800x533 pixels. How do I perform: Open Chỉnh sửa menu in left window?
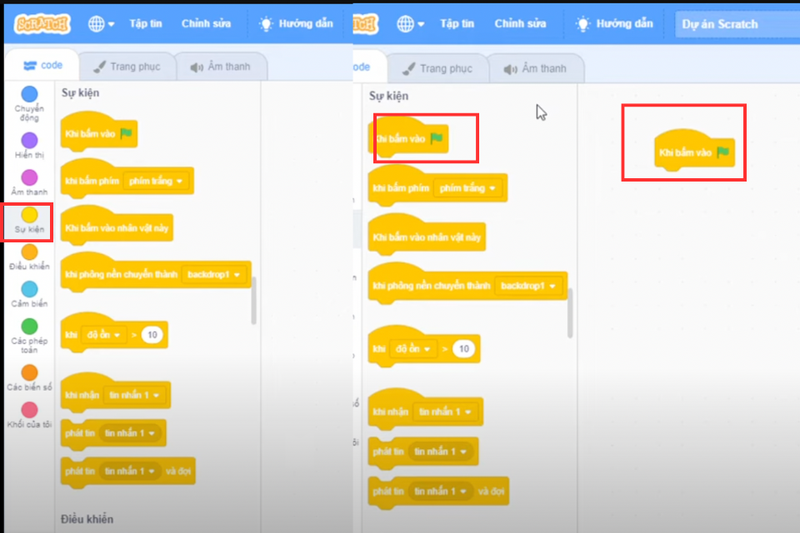point(206,23)
